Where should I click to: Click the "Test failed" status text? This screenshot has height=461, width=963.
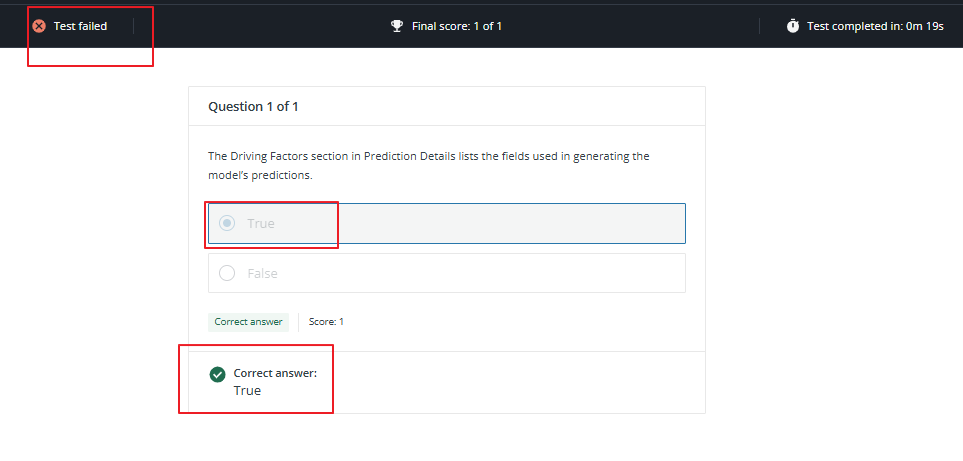pos(80,26)
